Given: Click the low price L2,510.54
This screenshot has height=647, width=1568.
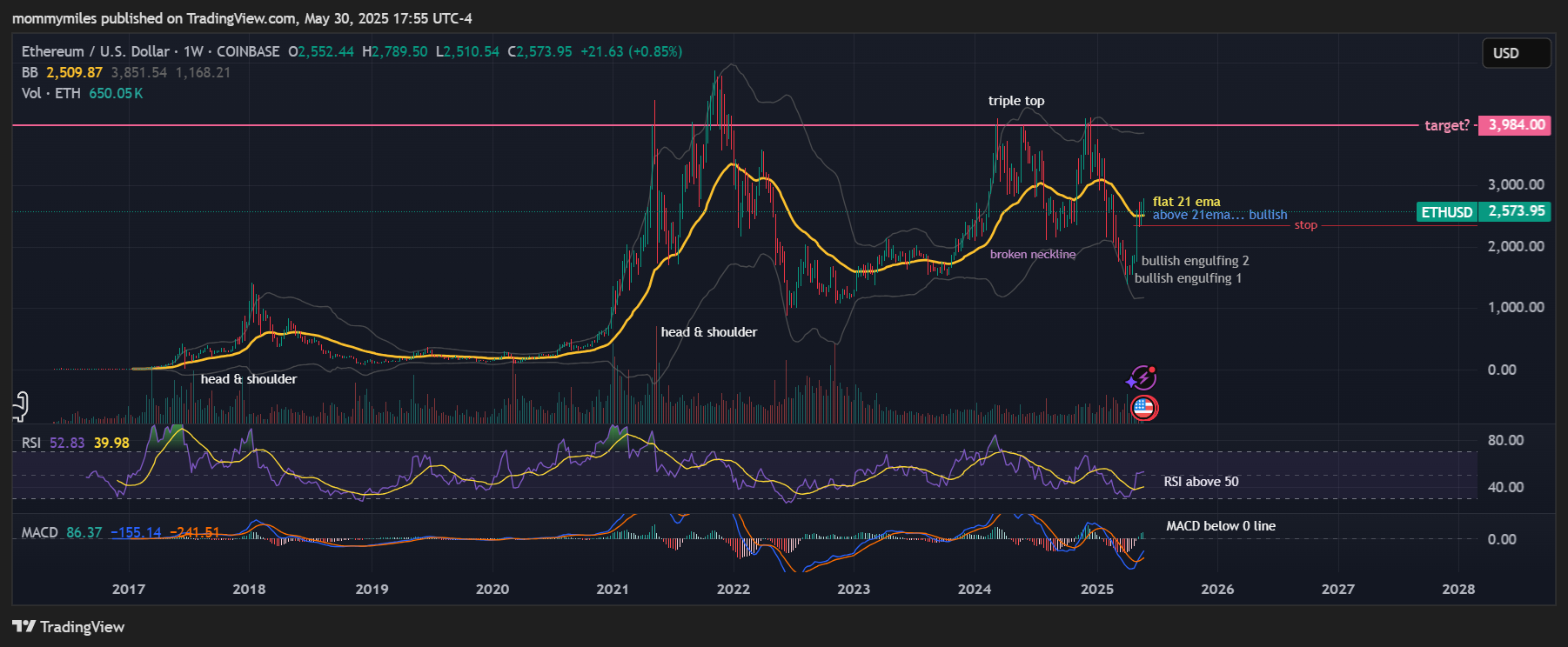Looking at the screenshot, I should pos(467,51).
